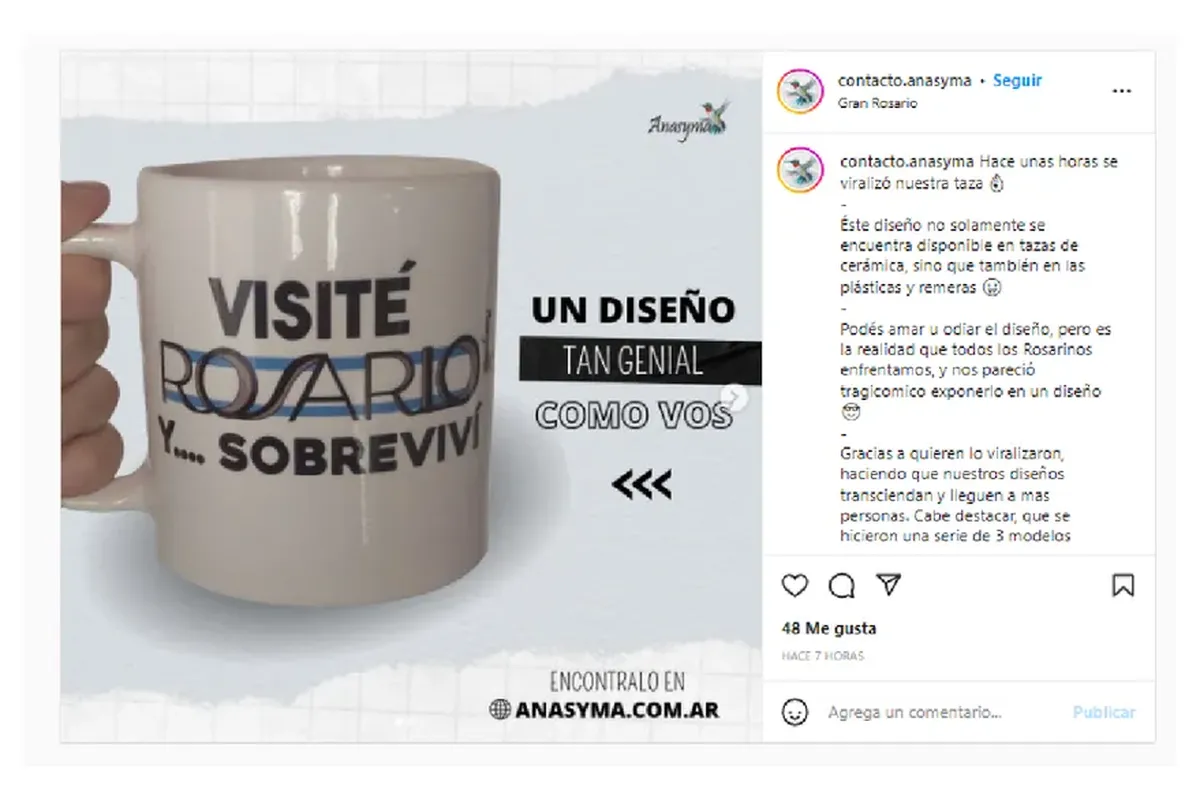Click the Publicar button
The height and width of the screenshot is (800, 1200).
(x=1104, y=713)
